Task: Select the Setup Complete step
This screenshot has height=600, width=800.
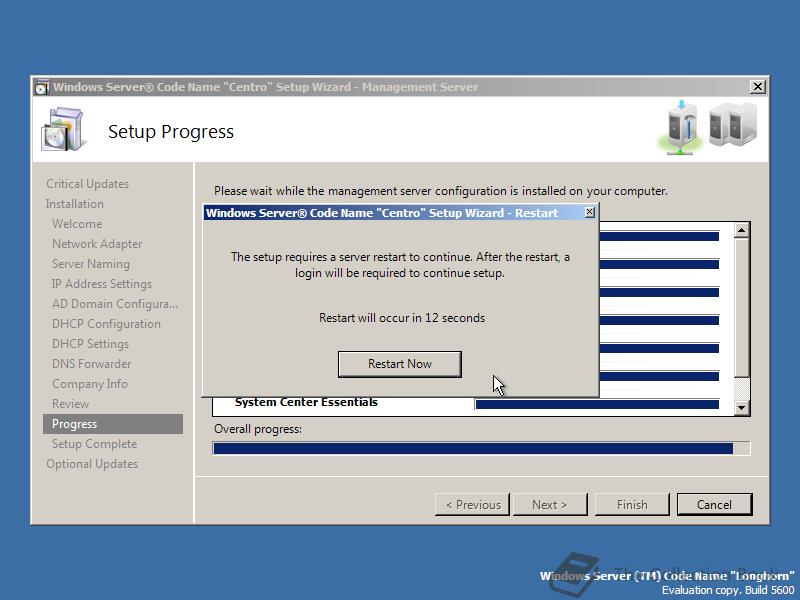Action: [94, 444]
